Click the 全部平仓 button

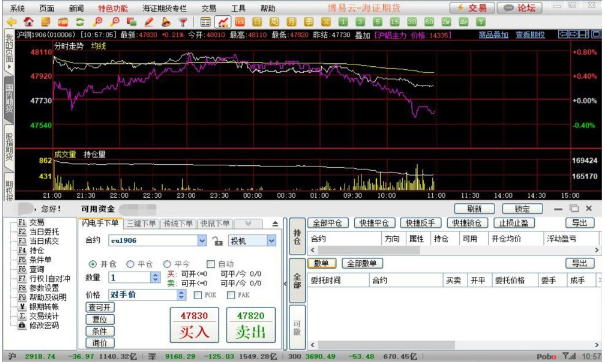tap(328, 223)
